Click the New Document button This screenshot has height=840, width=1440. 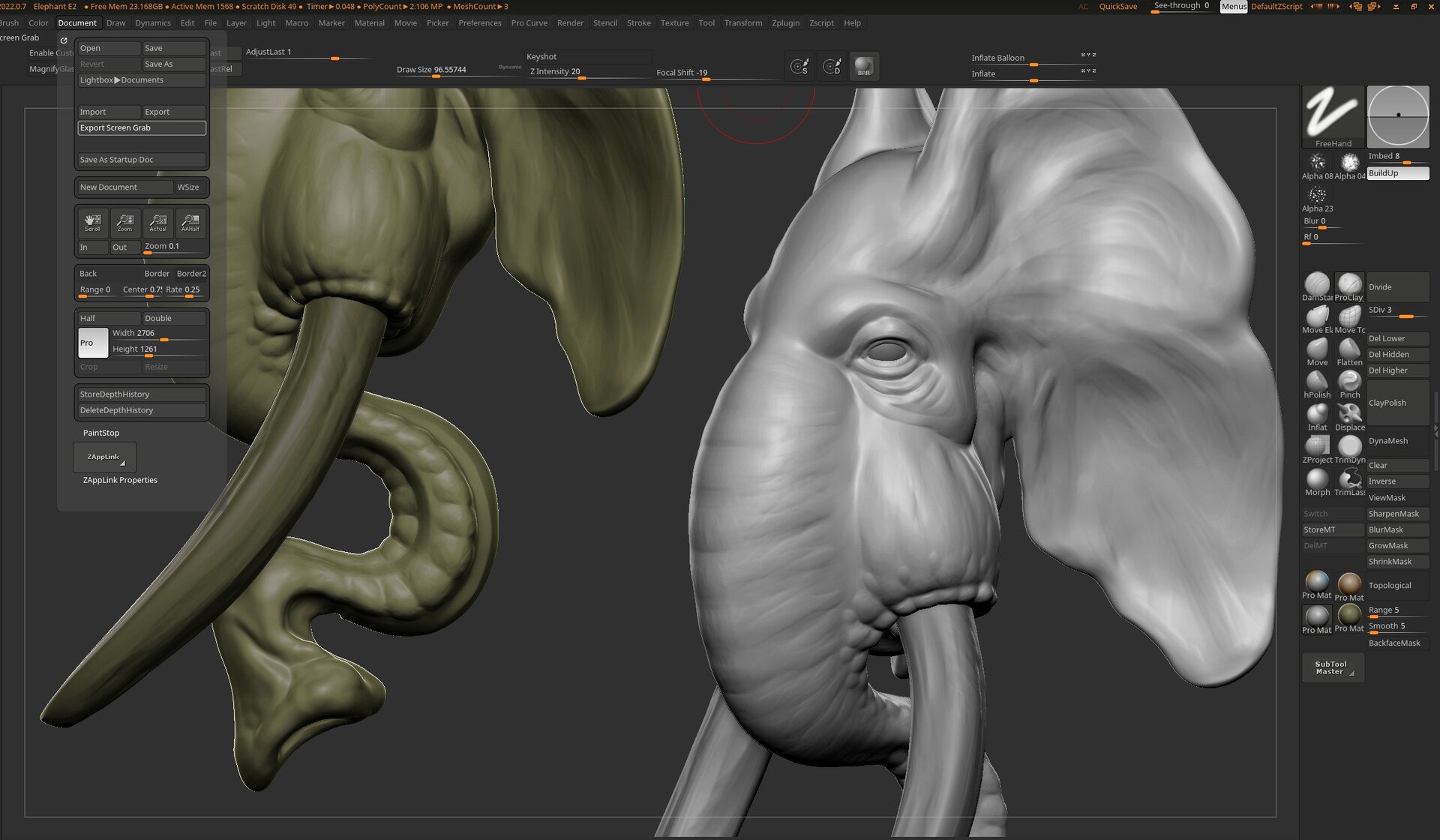(123, 187)
